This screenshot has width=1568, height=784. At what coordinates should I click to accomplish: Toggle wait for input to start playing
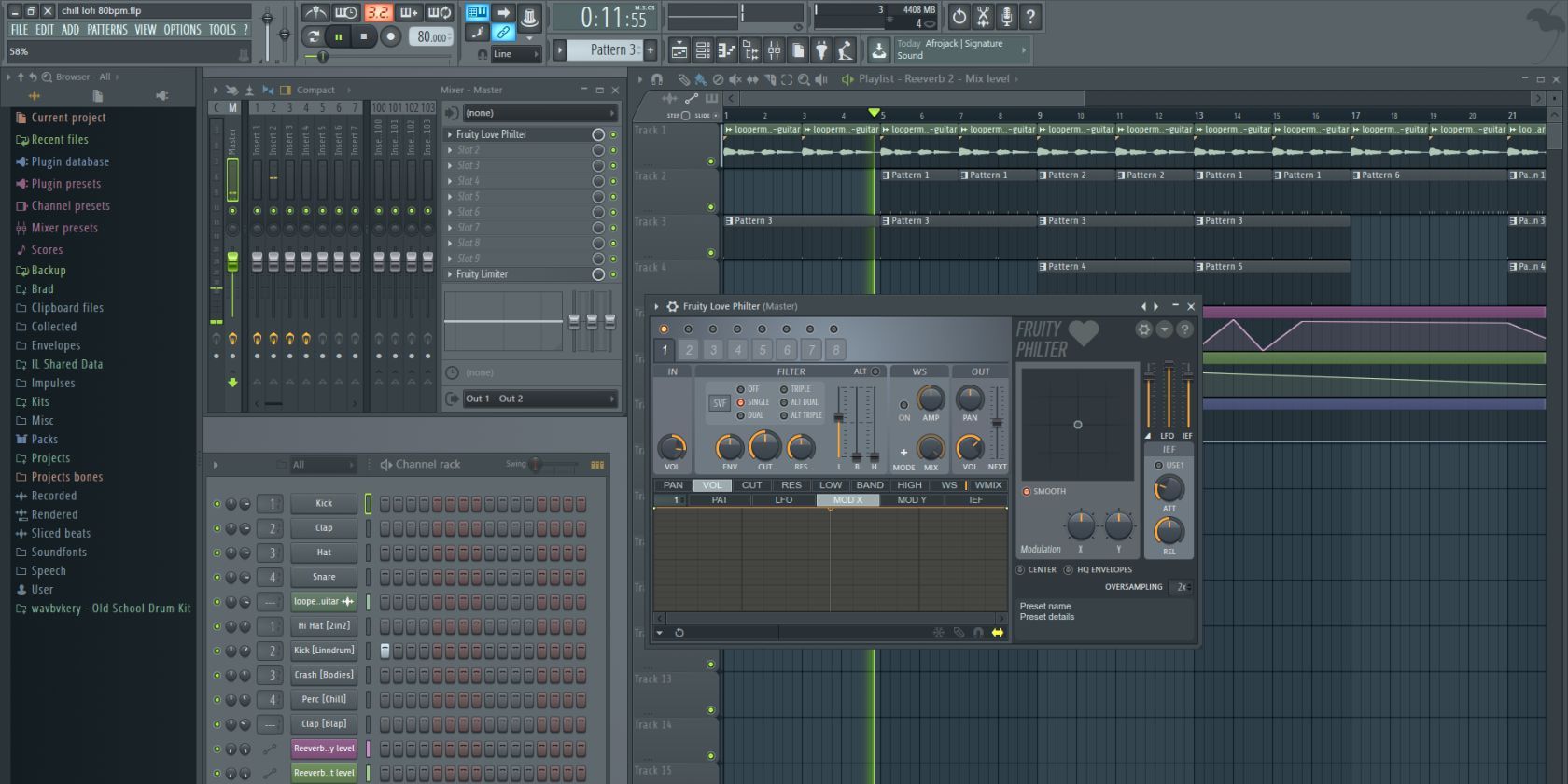coord(346,13)
